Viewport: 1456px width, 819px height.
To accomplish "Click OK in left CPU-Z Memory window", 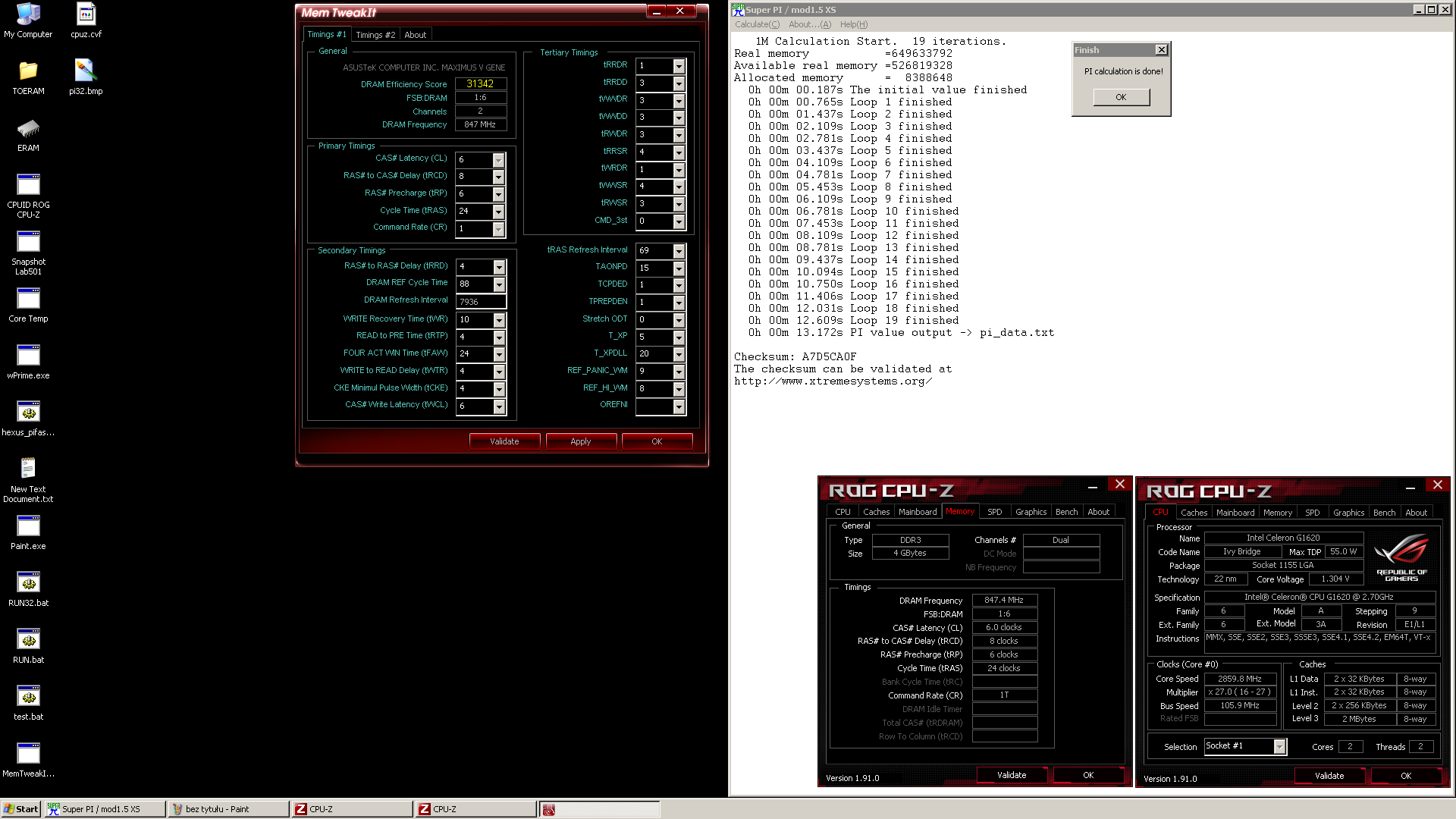I will (1088, 775).
